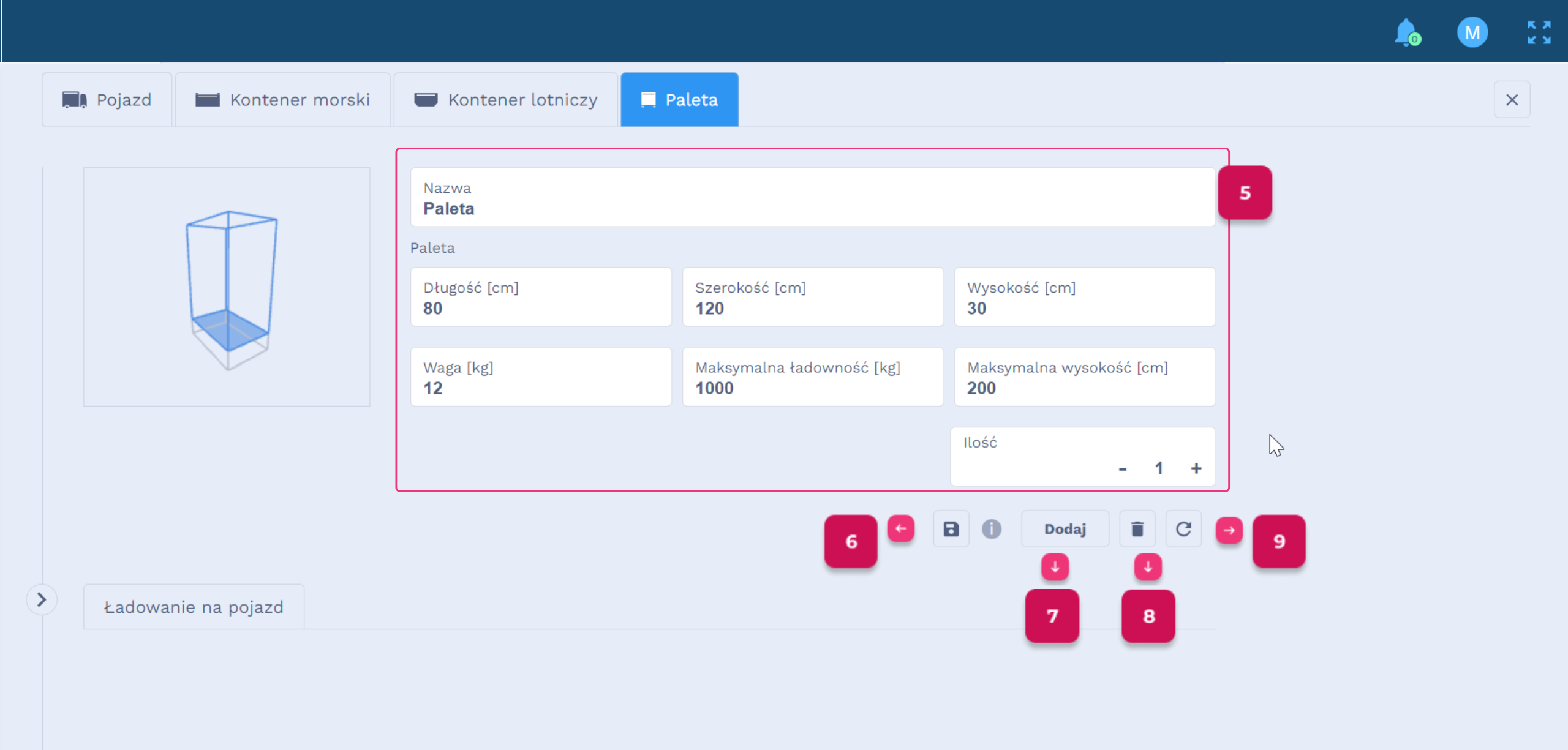
Task: Toggle fullscreen mode icon
Action: pyautogui.click(x=1539, y=32)
